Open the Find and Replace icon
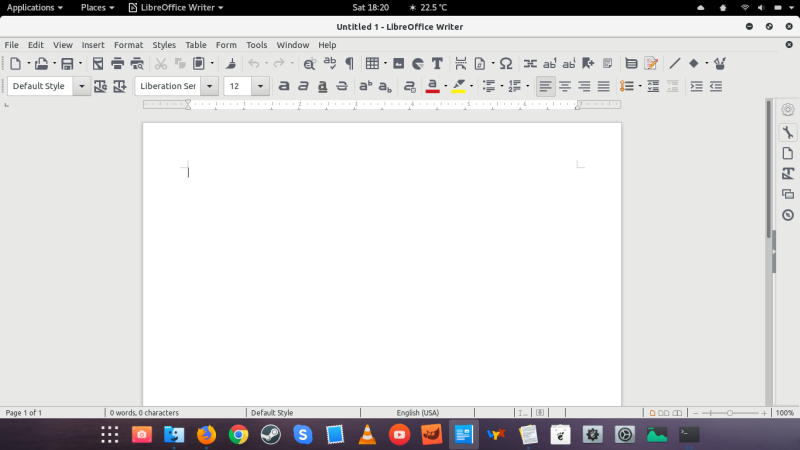800x450 pixels. [x=309, y=63]
